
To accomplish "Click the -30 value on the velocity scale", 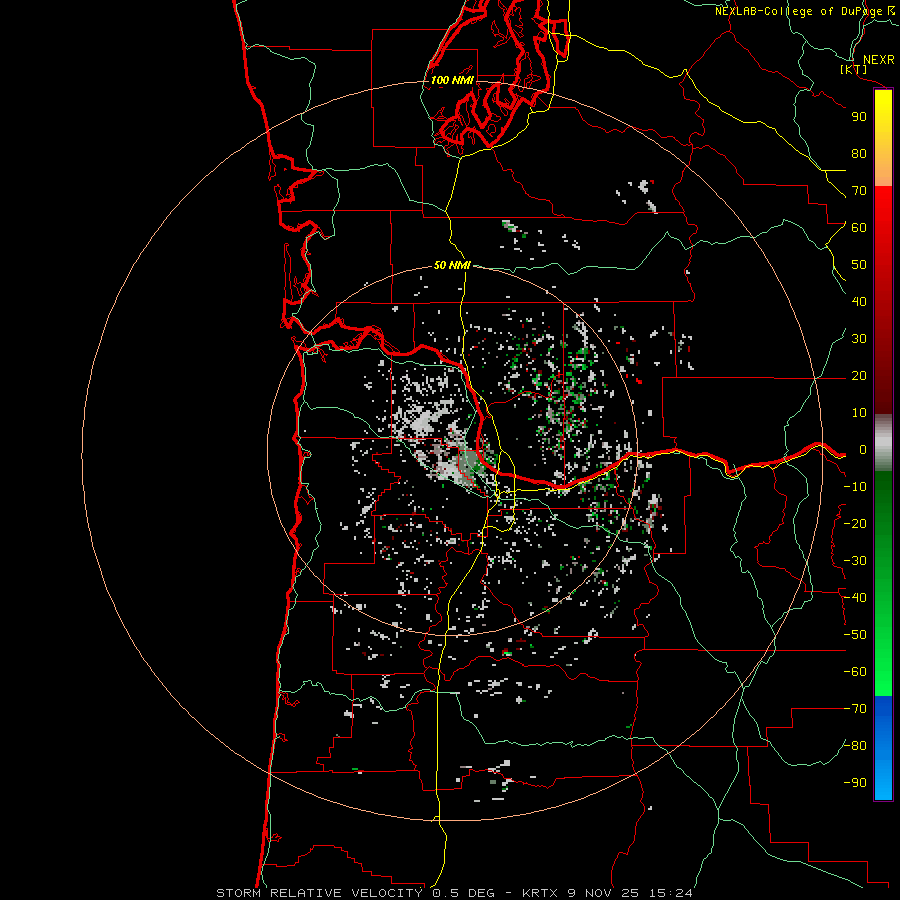I will coord(855,561).
